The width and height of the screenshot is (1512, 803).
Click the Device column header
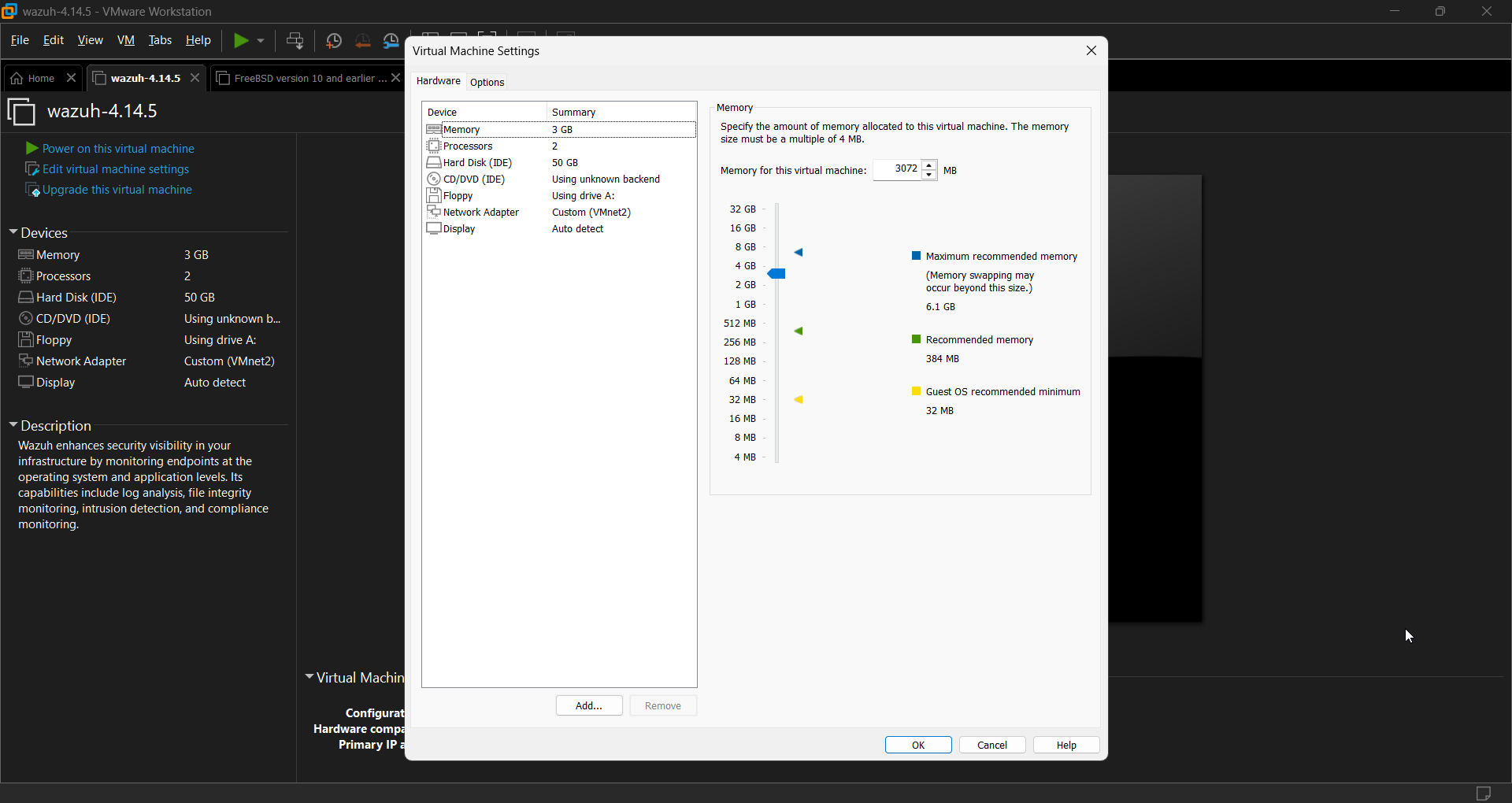[484, 112]
